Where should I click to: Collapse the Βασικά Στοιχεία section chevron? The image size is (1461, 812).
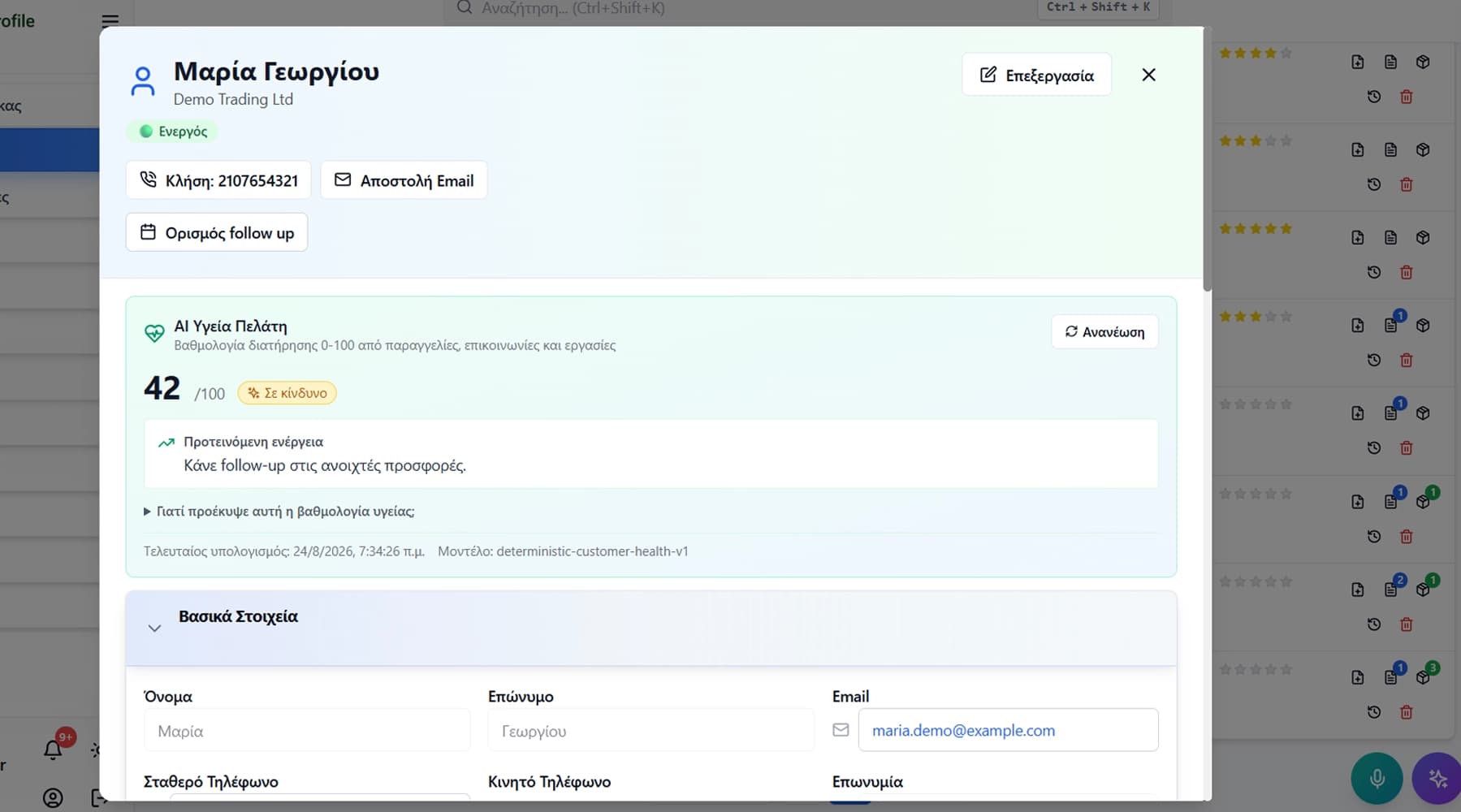154,628
